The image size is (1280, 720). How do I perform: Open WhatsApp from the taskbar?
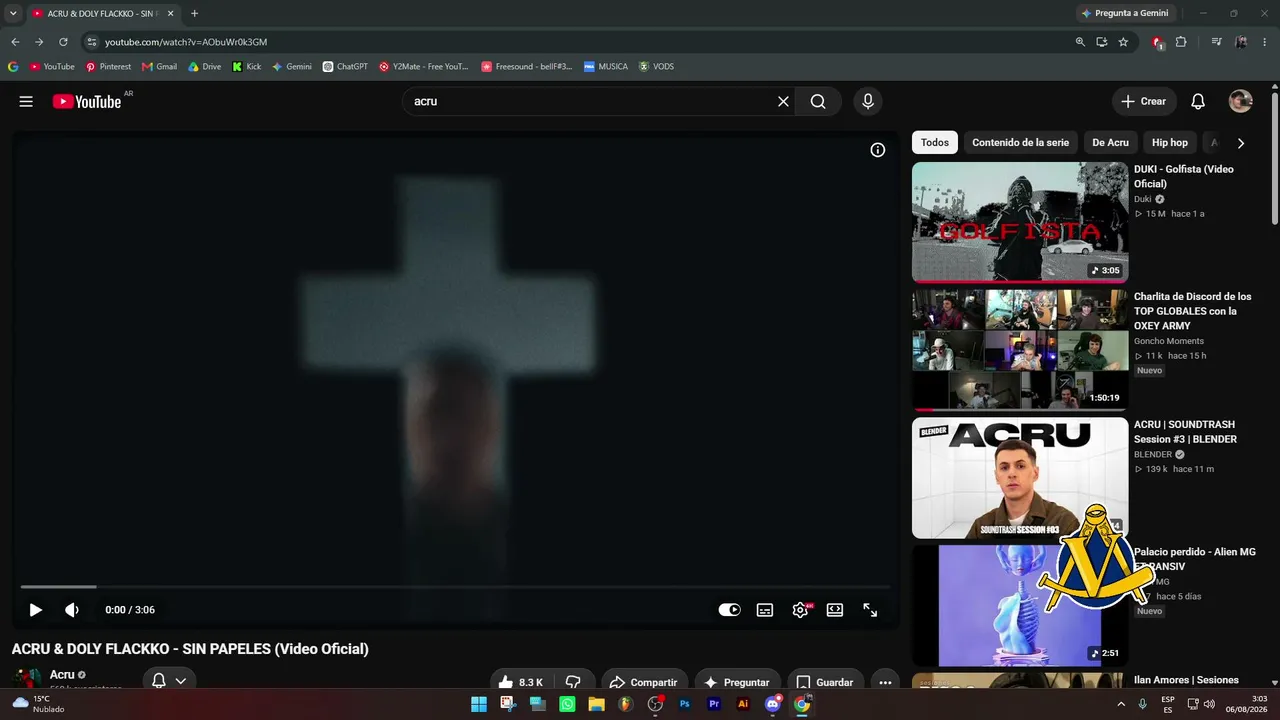567,704
